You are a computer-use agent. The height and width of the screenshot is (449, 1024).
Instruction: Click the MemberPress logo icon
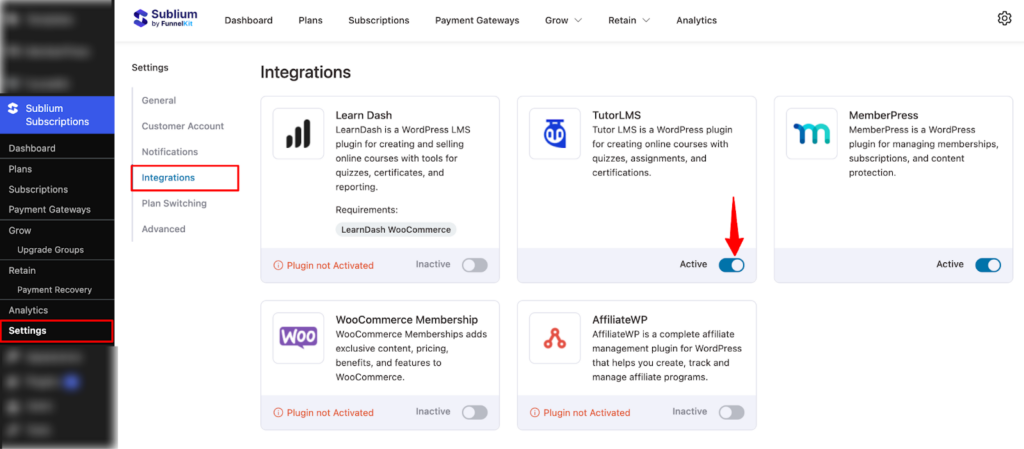tap(811, 134)
